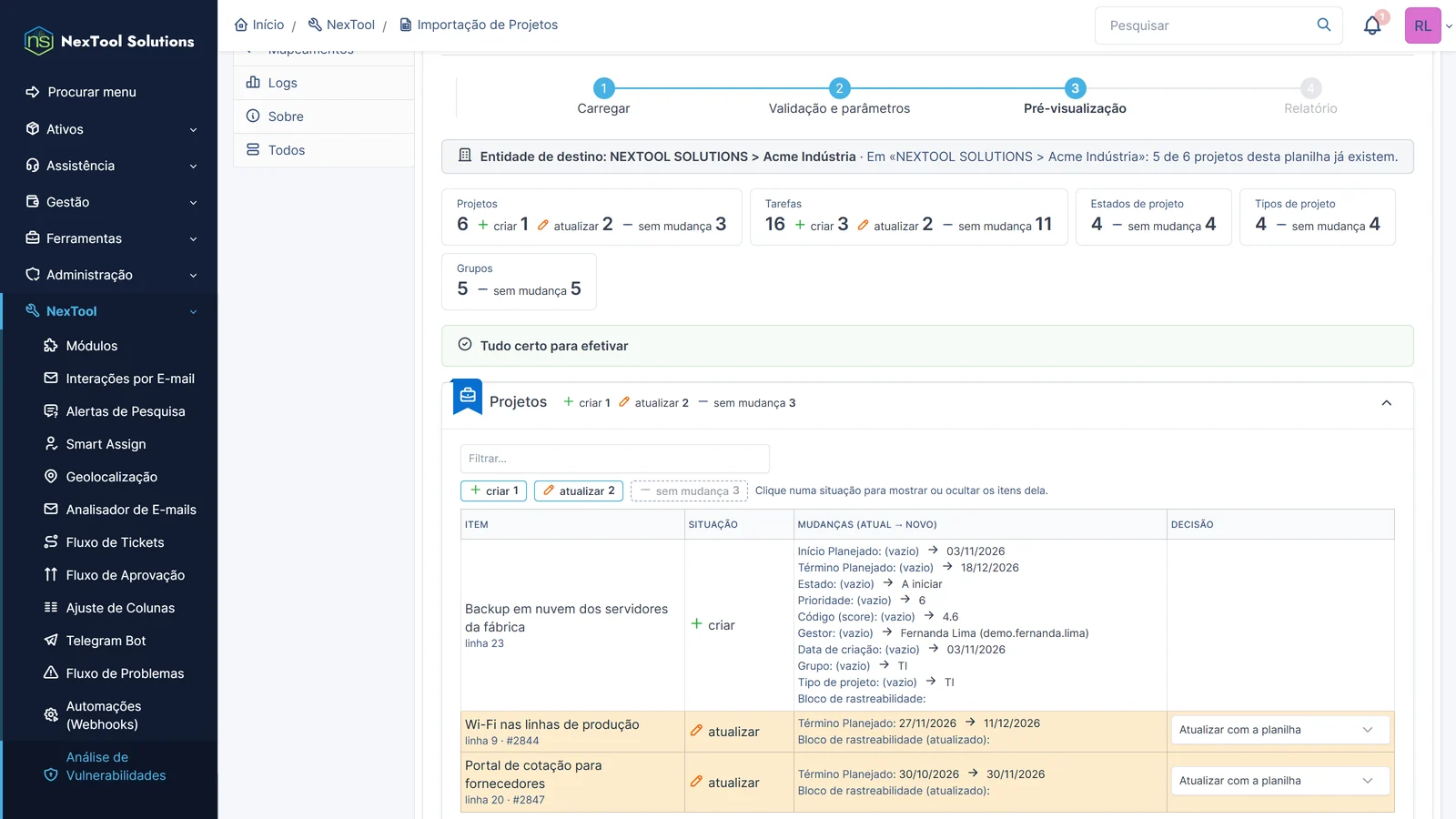Viewport: 1456px width, 819px height.
Task: Open the RL user avatar menu
Action: (x=1423, y=25)
